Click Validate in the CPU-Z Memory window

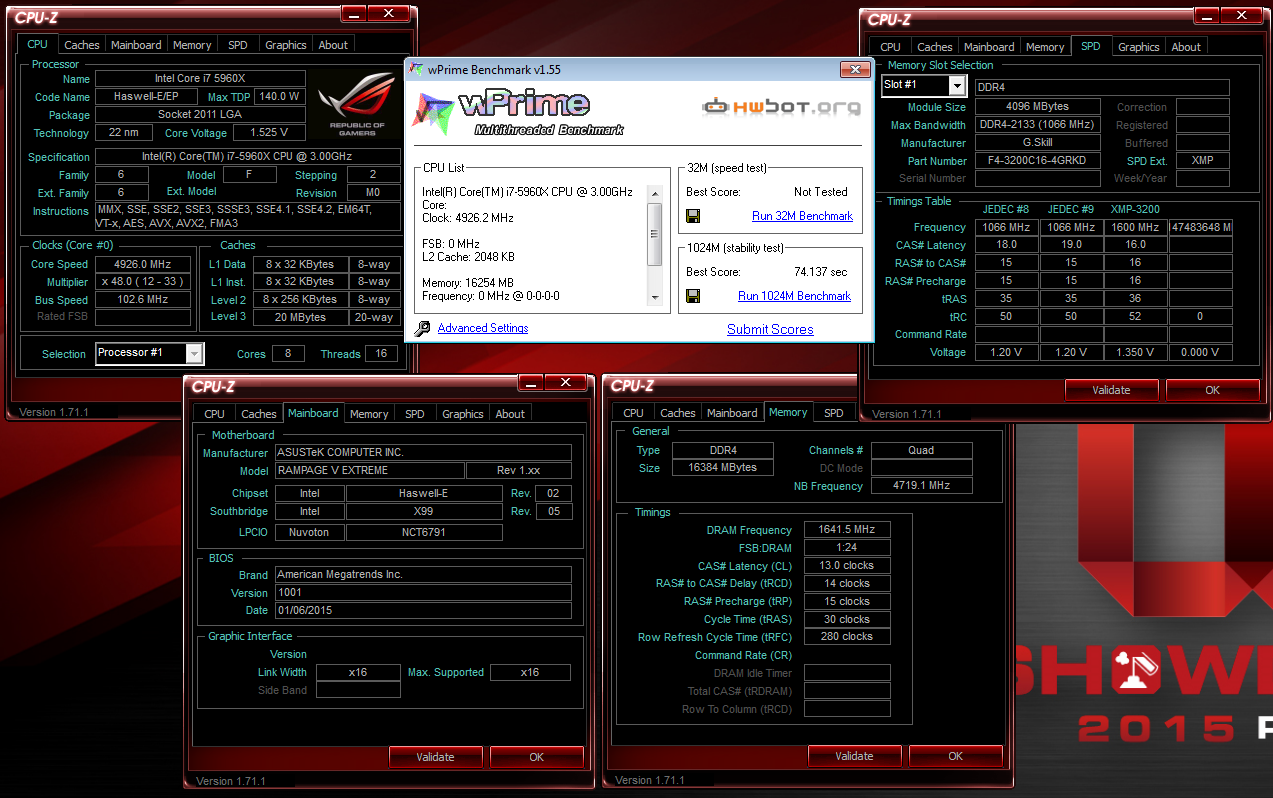tap(854, 756)
